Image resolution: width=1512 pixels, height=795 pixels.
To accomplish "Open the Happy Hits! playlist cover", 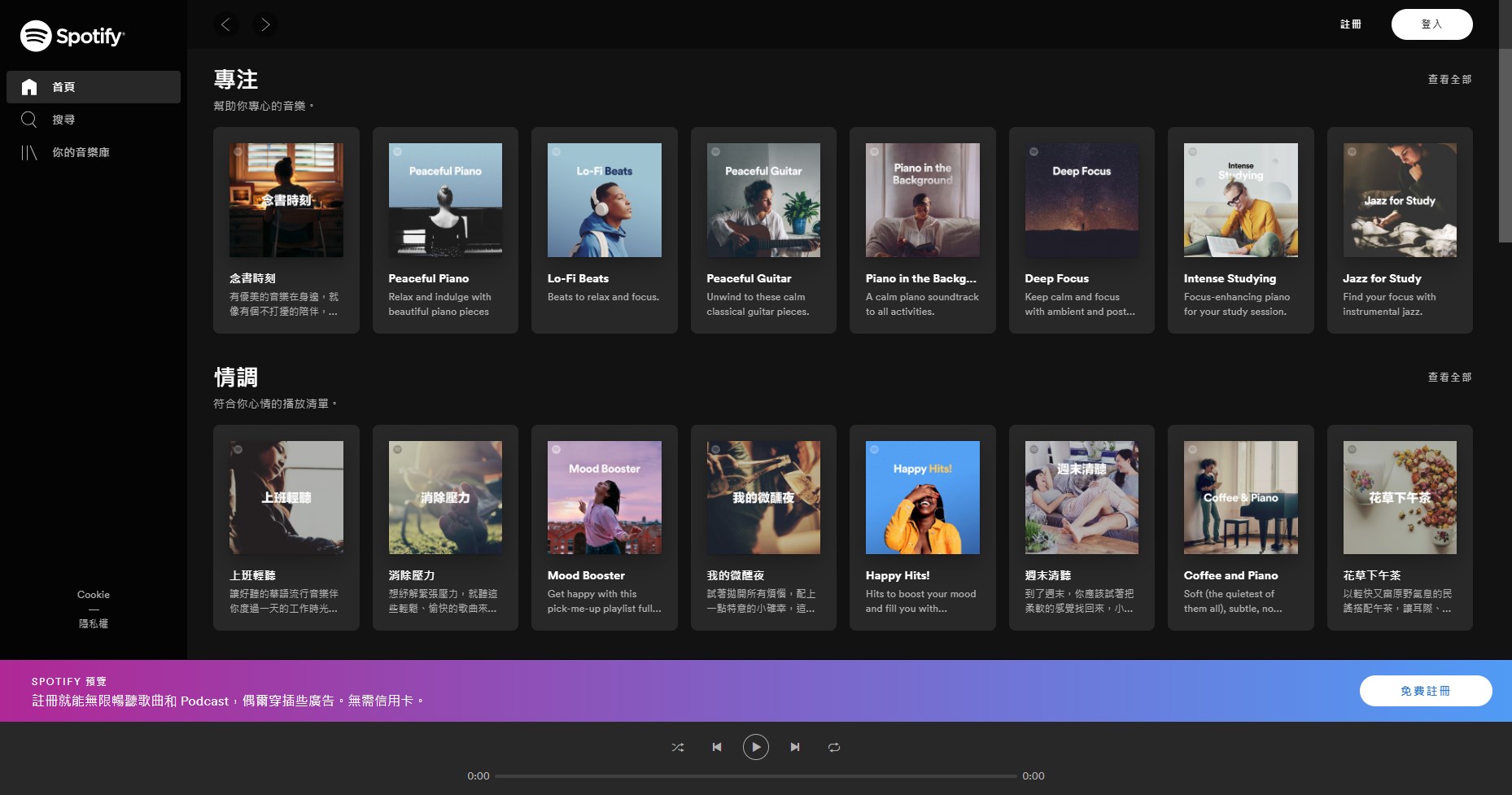I will (x=922, y=497).
